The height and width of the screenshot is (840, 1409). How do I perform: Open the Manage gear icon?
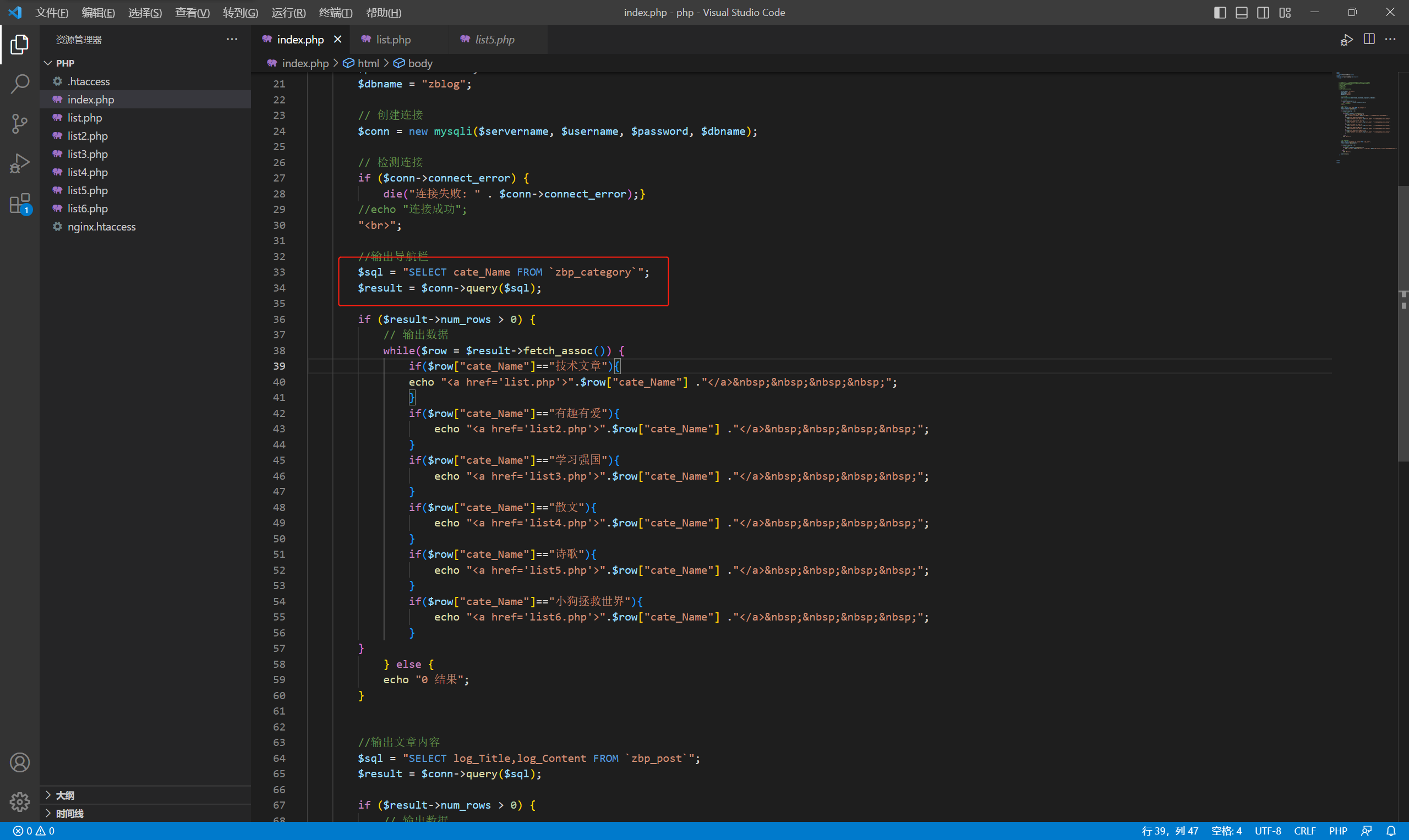[20, 801]
